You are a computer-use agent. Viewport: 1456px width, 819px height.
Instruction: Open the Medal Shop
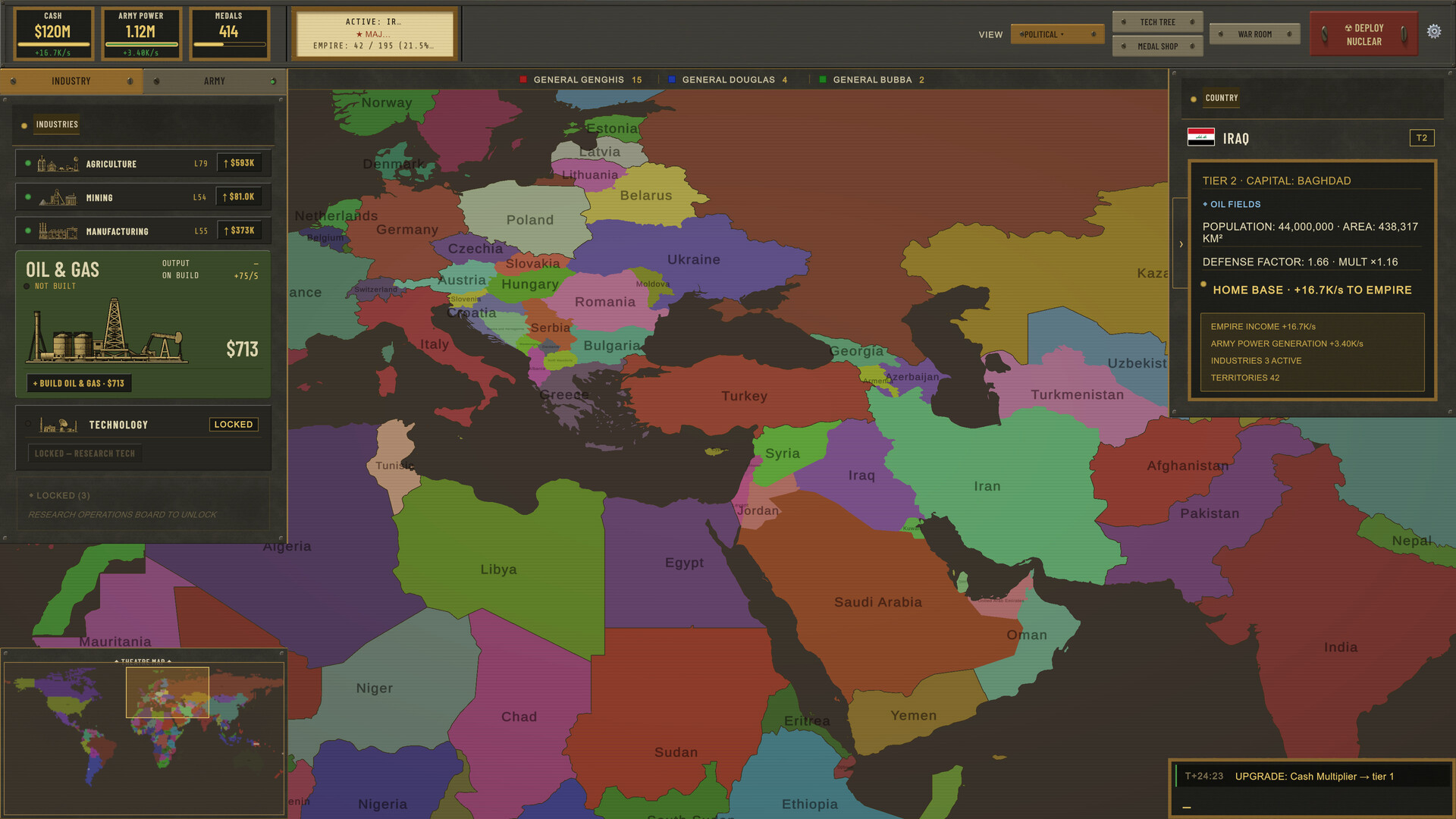pos(1157,46)
